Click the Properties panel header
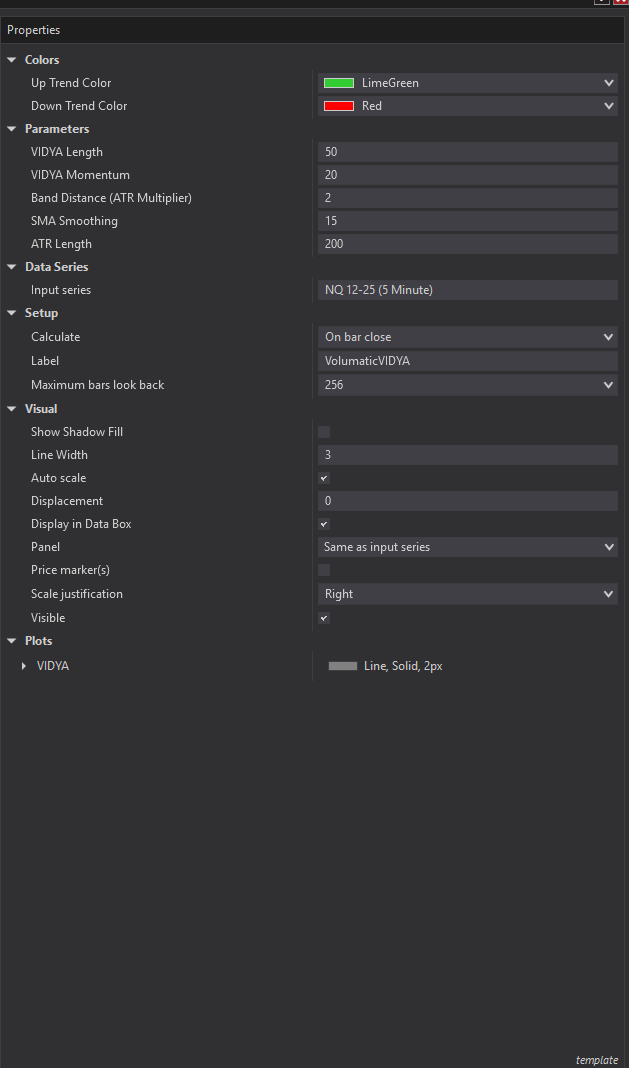This screenshot has height=1068, width=629. coord(313,30)
